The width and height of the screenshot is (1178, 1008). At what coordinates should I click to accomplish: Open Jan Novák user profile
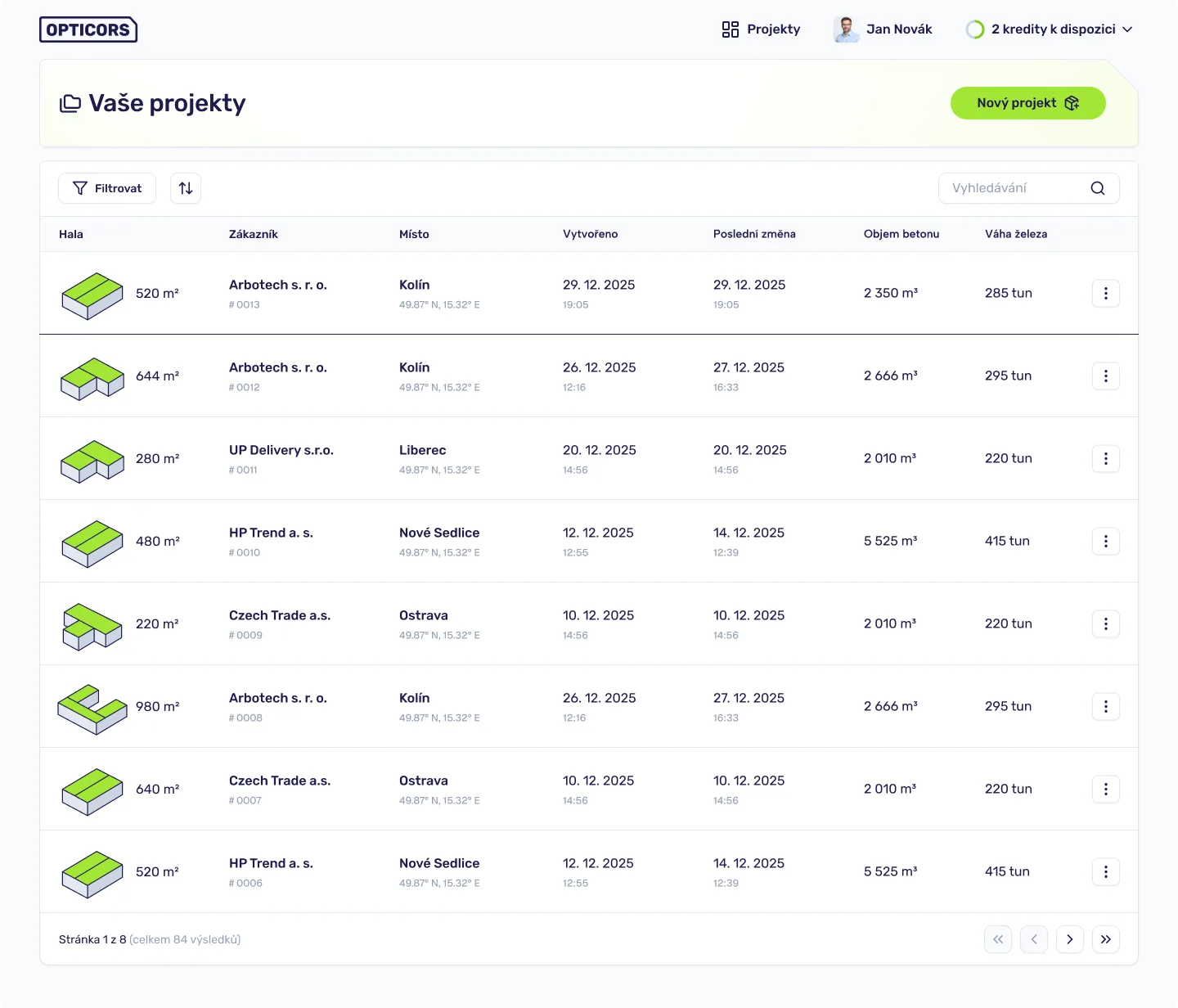[x=883, y=29]
